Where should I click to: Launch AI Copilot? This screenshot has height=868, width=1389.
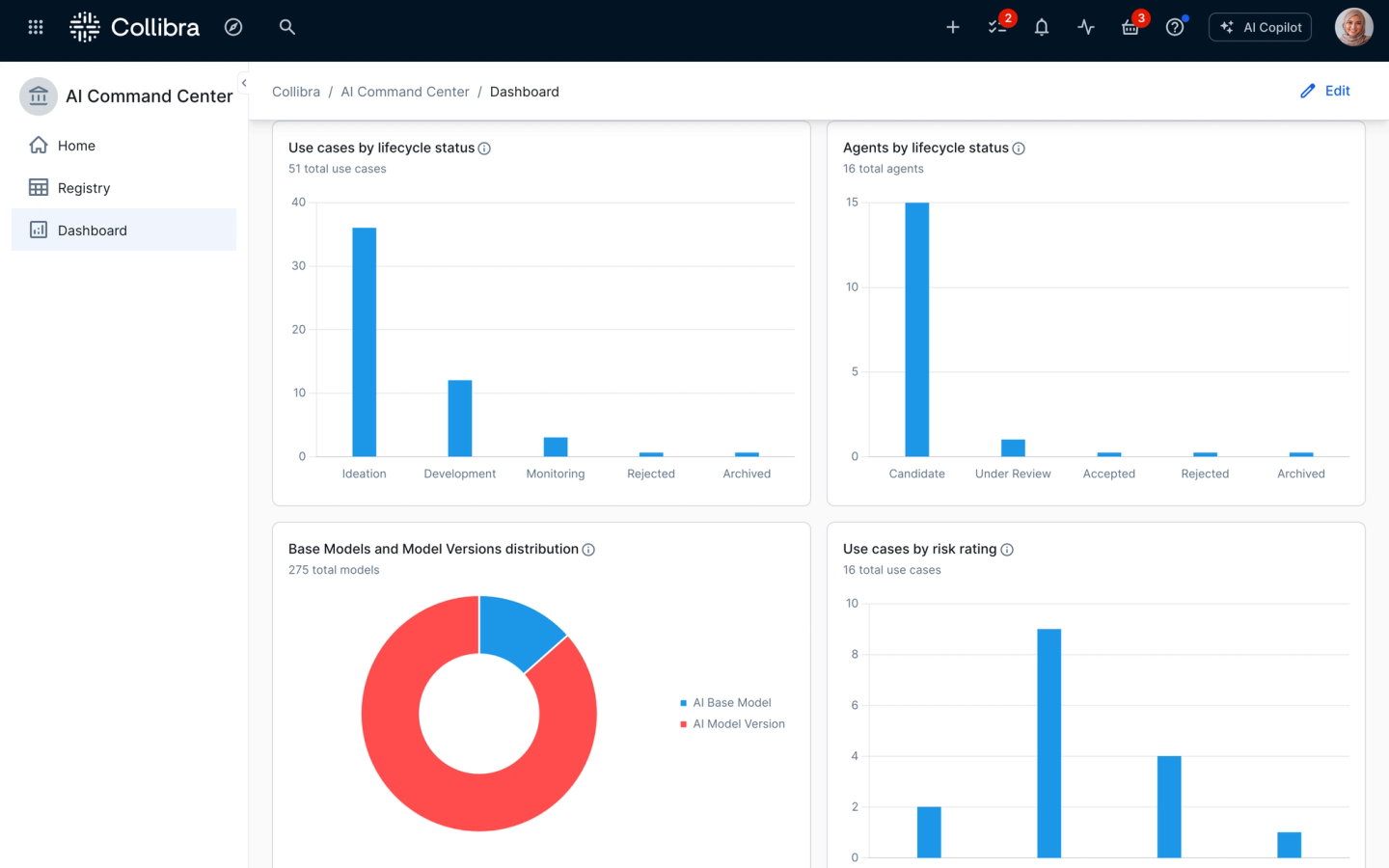click(x=1260, y=26)
